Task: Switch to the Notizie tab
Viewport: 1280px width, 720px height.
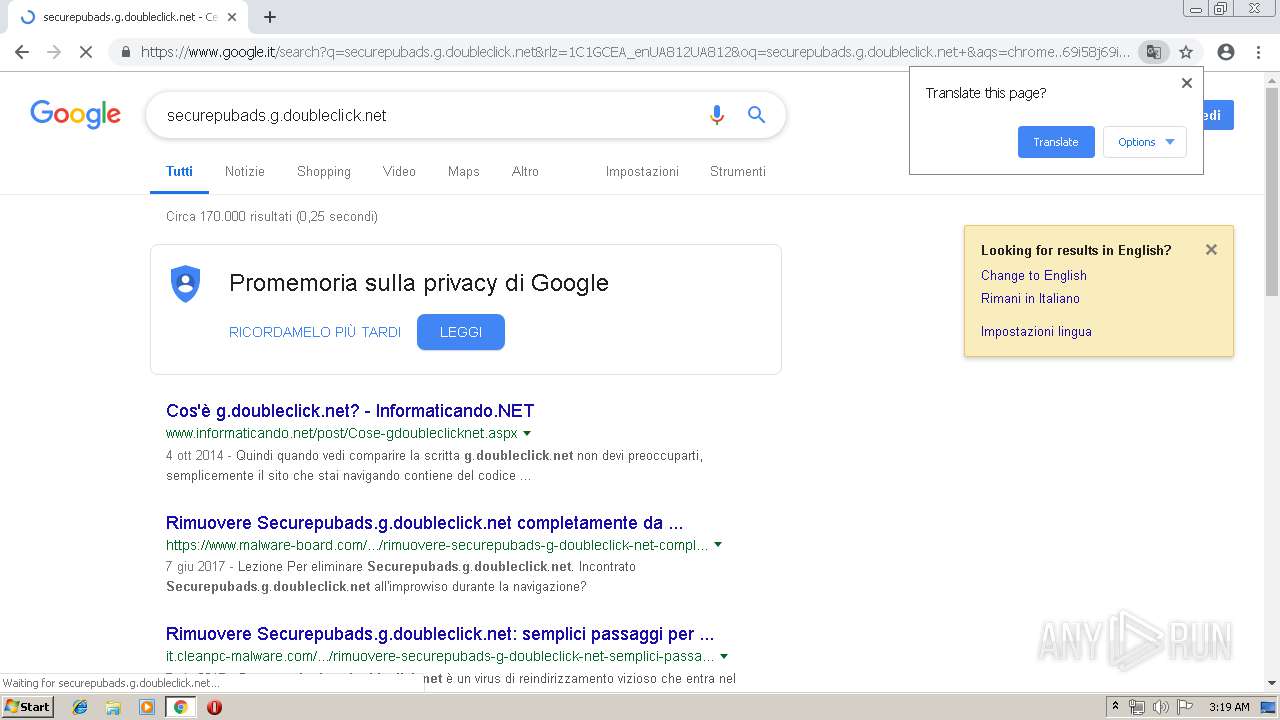Action: tap(245, 172)
